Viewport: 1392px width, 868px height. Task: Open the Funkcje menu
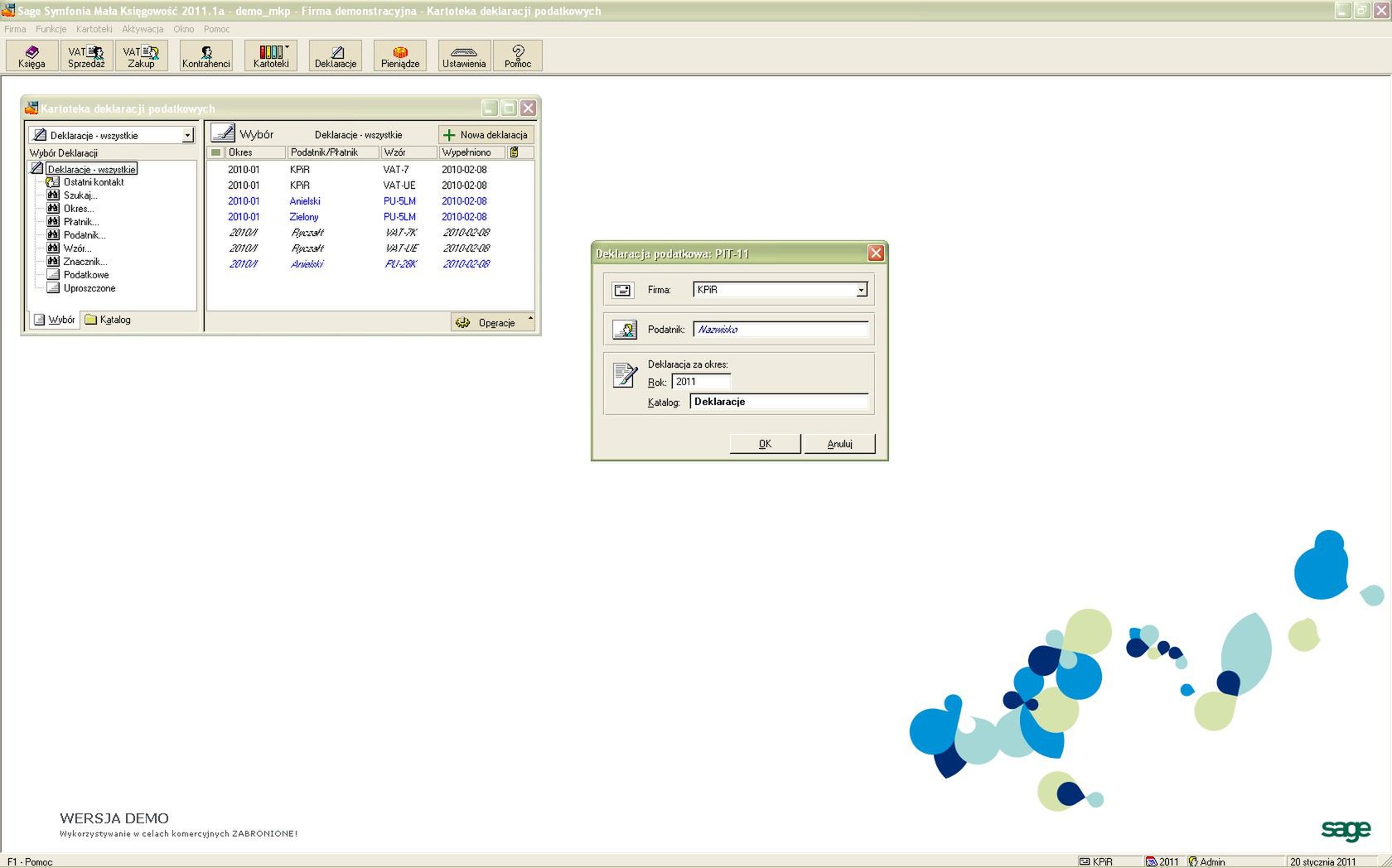click(51, 29)
